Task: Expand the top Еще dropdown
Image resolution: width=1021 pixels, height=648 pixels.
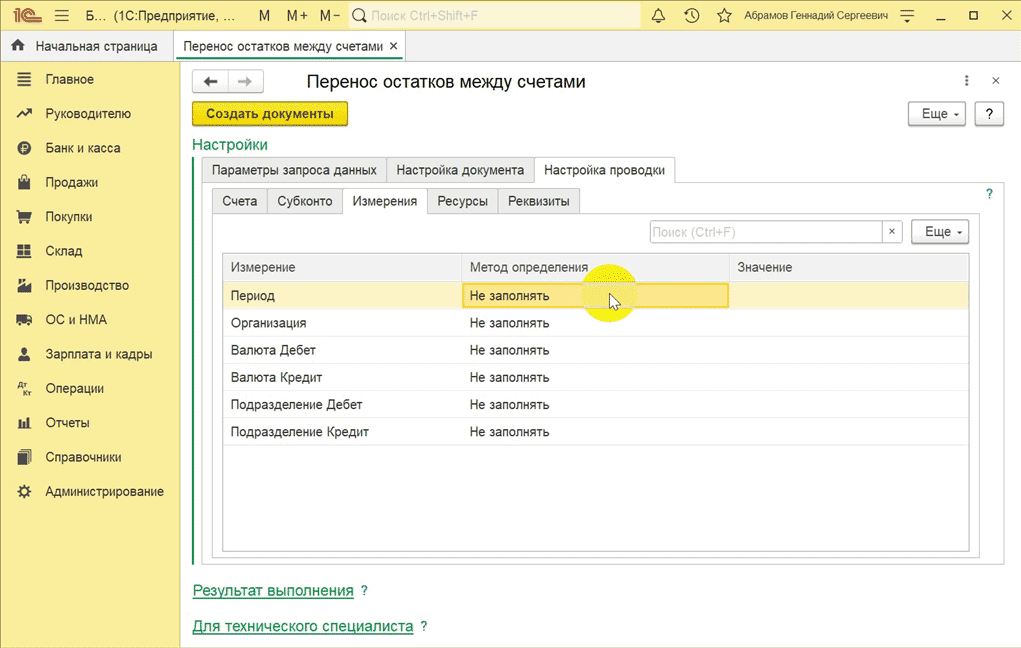Action: pos(936,114)
